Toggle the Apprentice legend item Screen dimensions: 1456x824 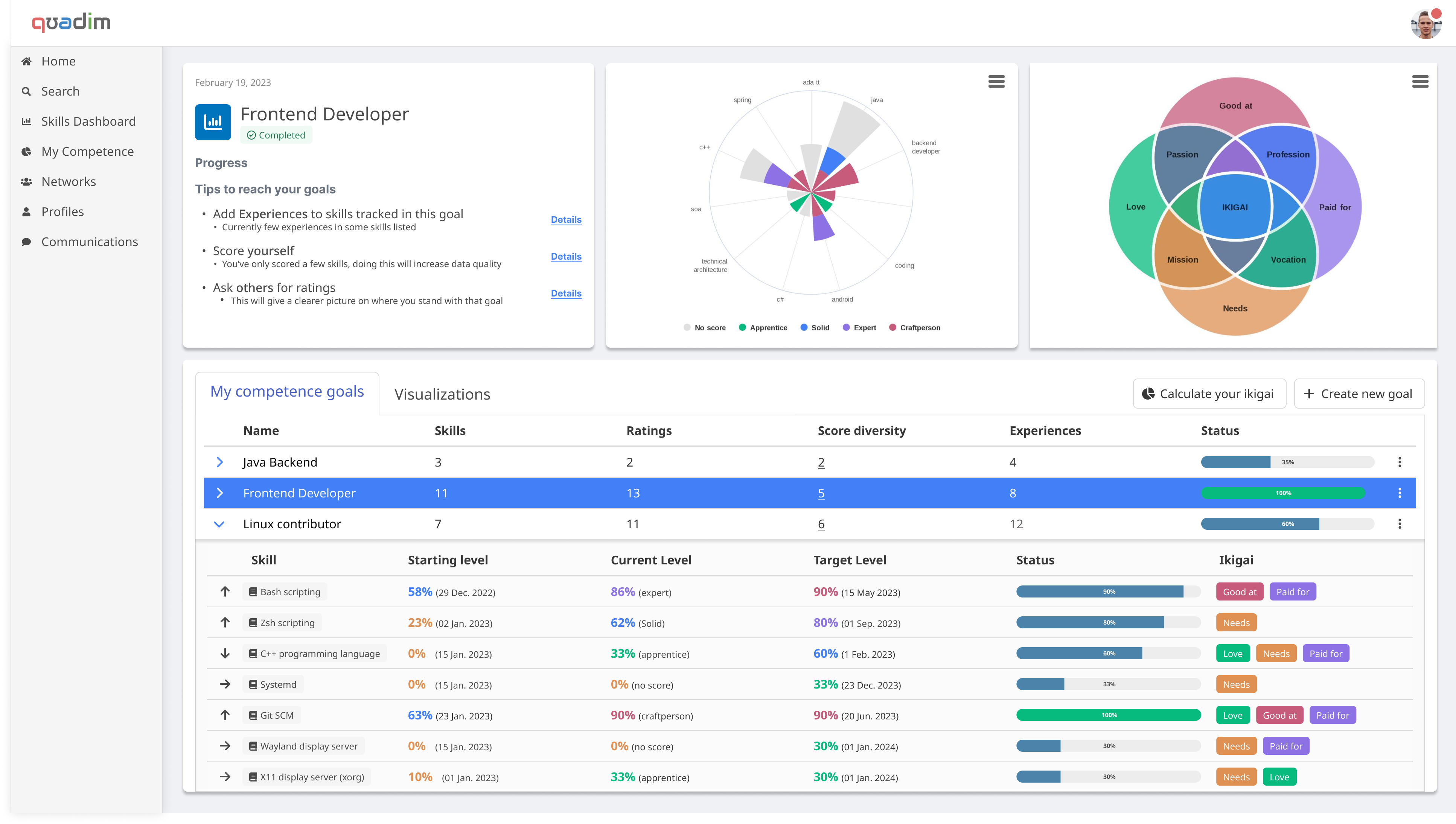tap(763, 328)
